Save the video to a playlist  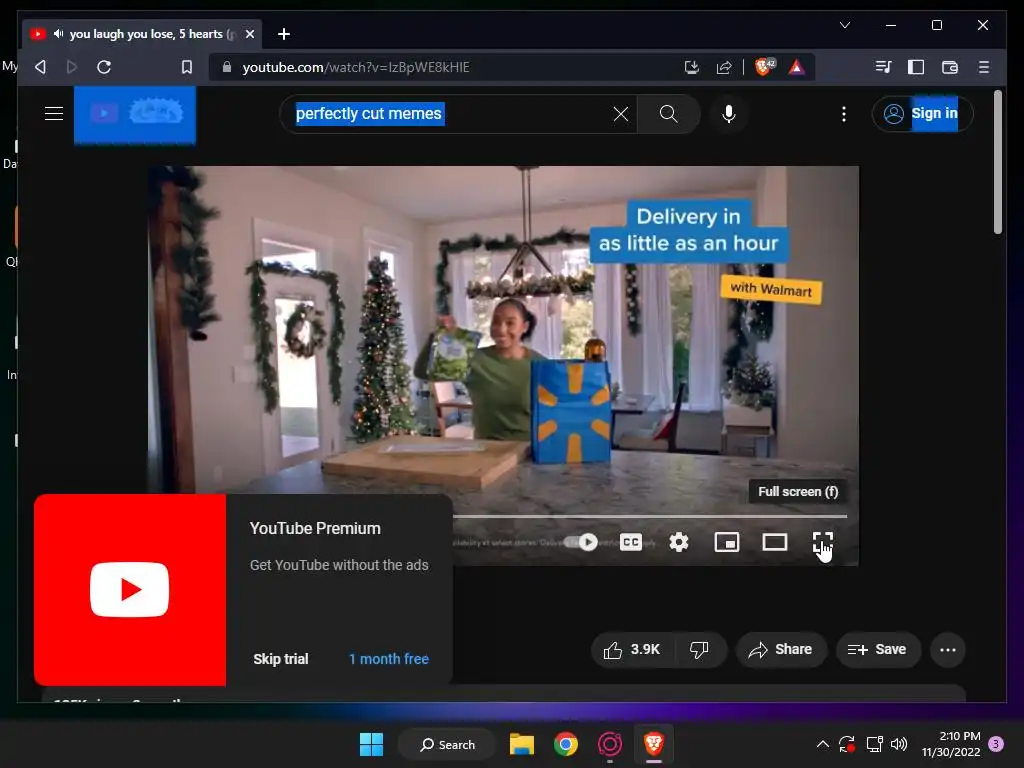[877, 650]
